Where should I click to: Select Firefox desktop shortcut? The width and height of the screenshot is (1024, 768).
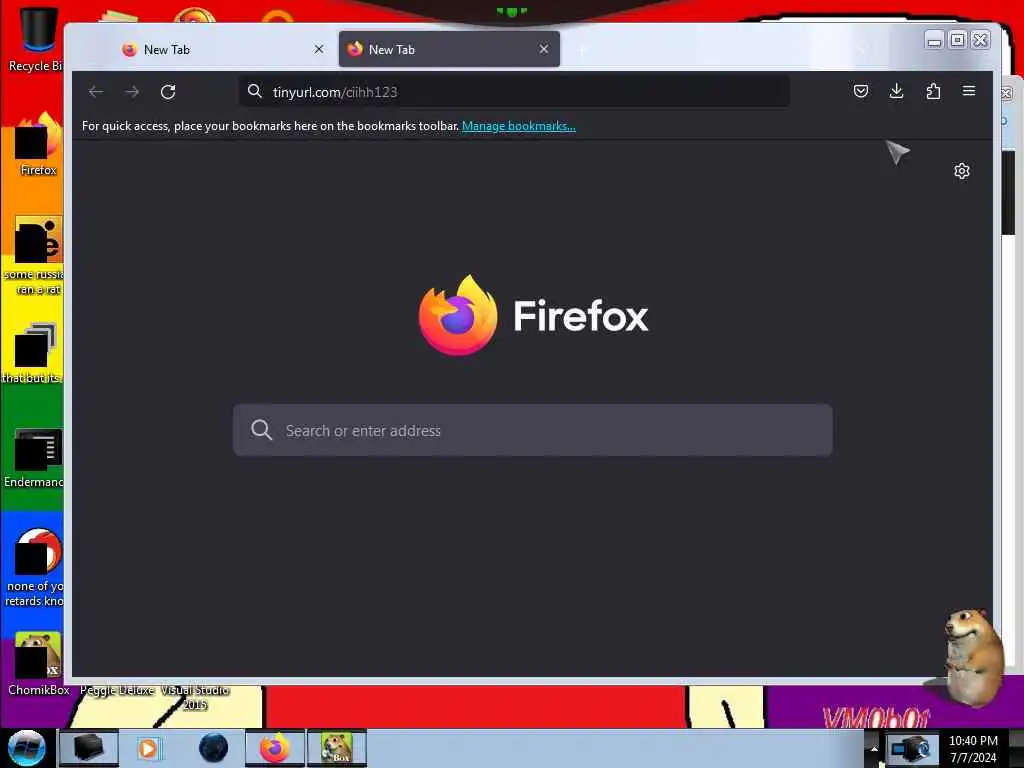click(38, 145)
